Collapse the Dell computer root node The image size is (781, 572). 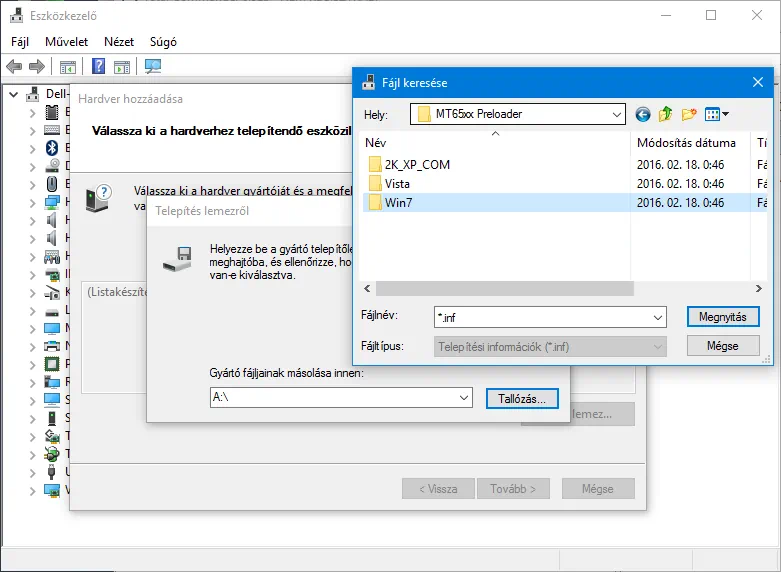[x=13, y=94]
